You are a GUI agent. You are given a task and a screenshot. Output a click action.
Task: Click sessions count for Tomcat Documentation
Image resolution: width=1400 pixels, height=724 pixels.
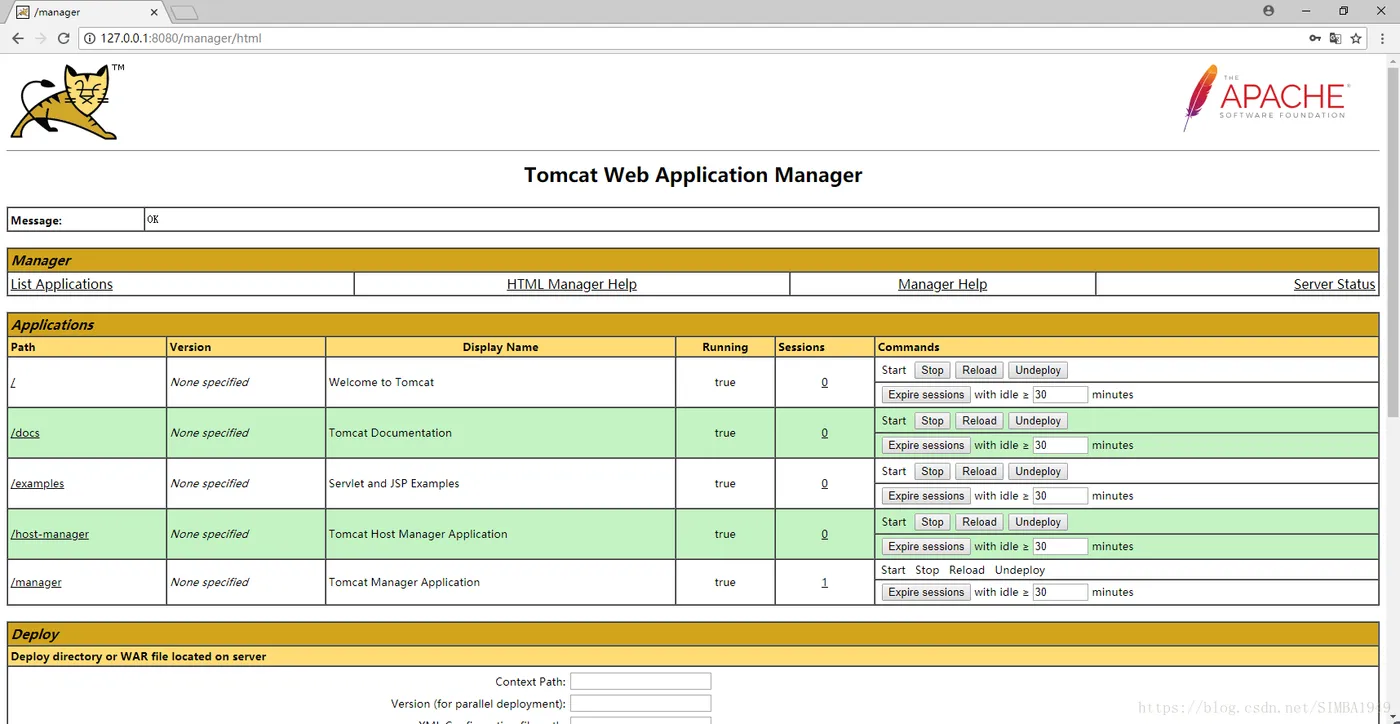point(824,433)
